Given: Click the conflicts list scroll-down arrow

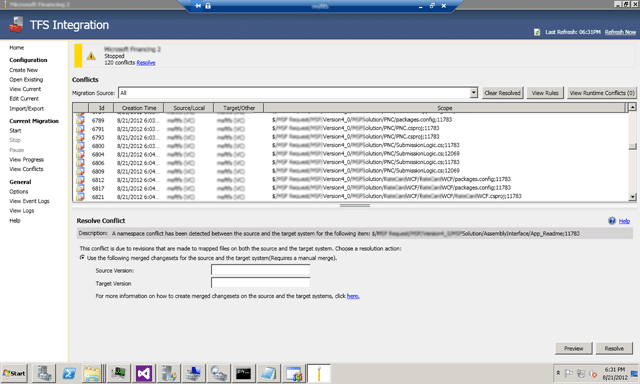Looking at the screenshot, I should click(x=632, y=197).
